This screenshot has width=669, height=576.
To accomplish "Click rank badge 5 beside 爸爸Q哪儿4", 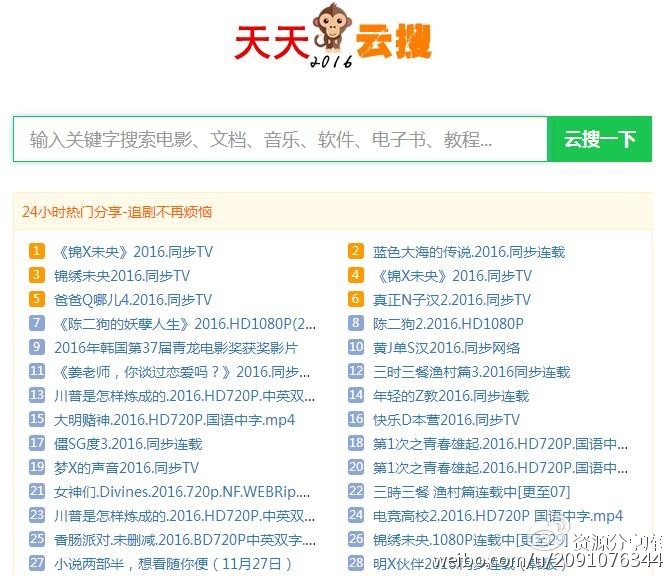I will (x=37, y=299).
